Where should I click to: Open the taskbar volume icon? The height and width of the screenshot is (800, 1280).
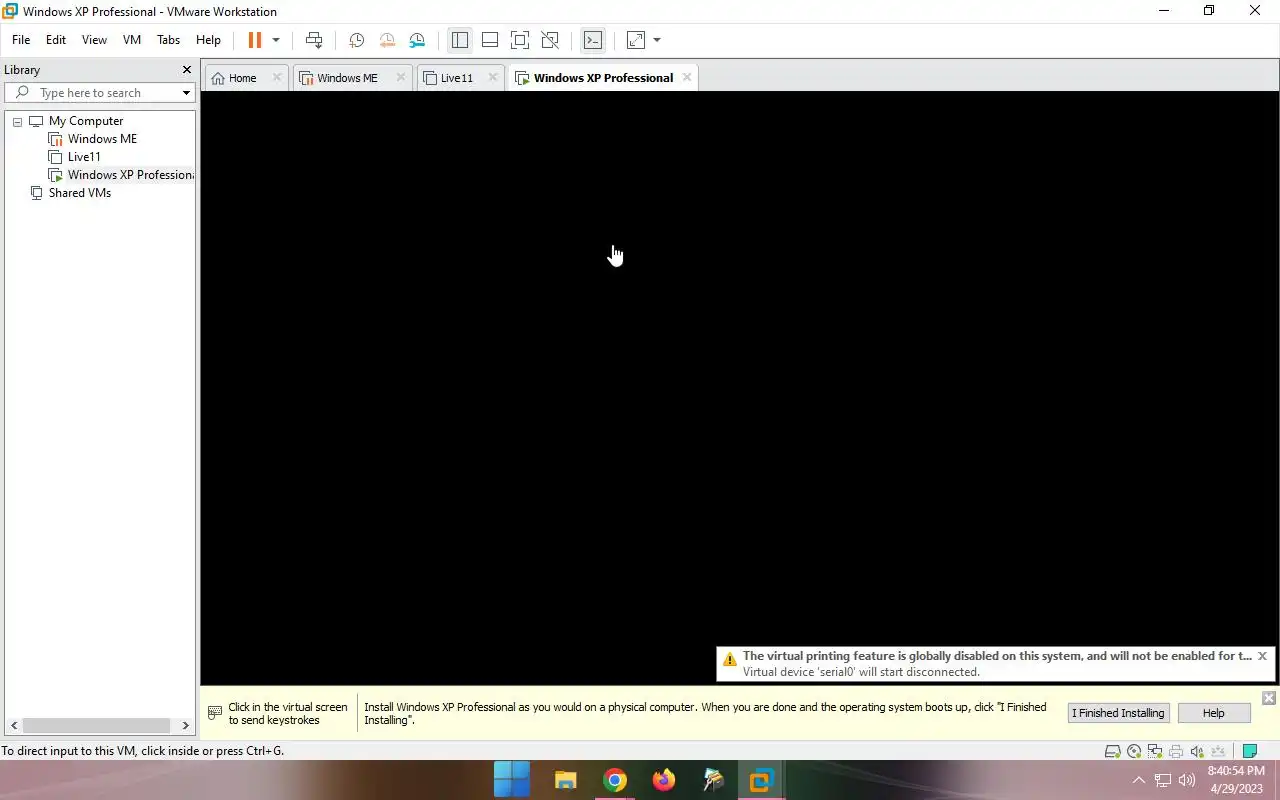[1187, 780]
